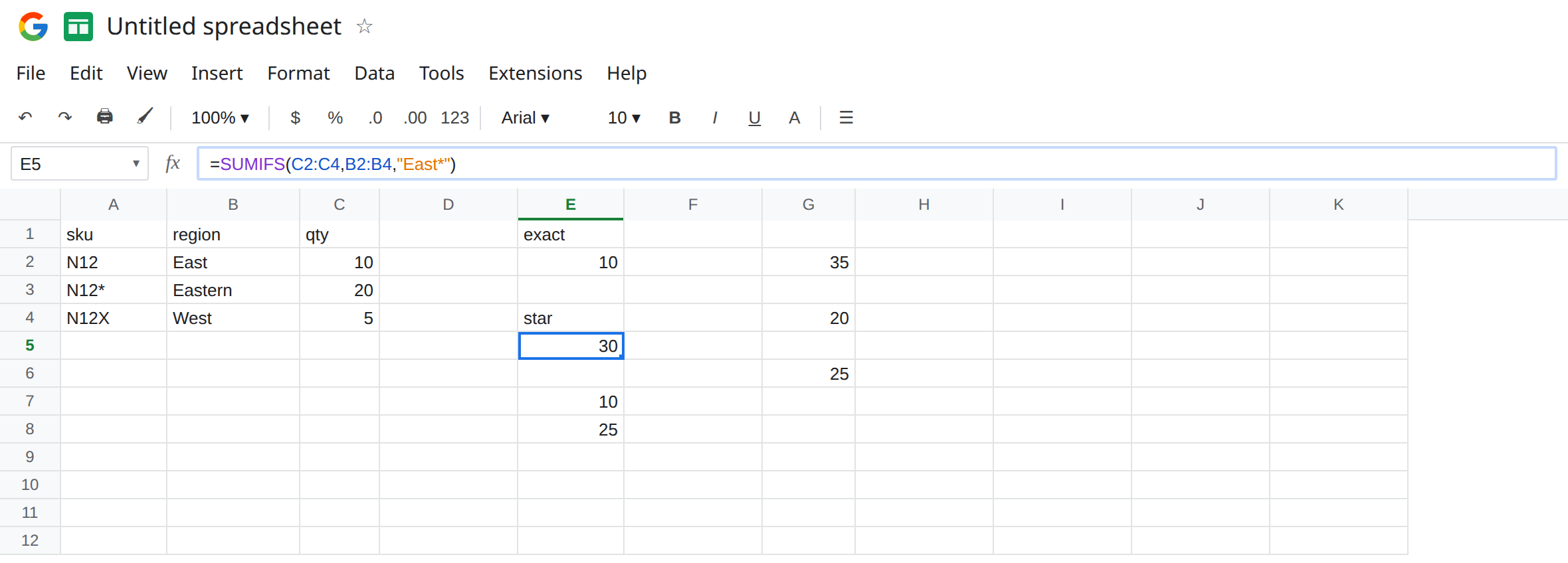Click the Redo arrow icon
The height and width of the screenshot is (563, 1568).
64,118
